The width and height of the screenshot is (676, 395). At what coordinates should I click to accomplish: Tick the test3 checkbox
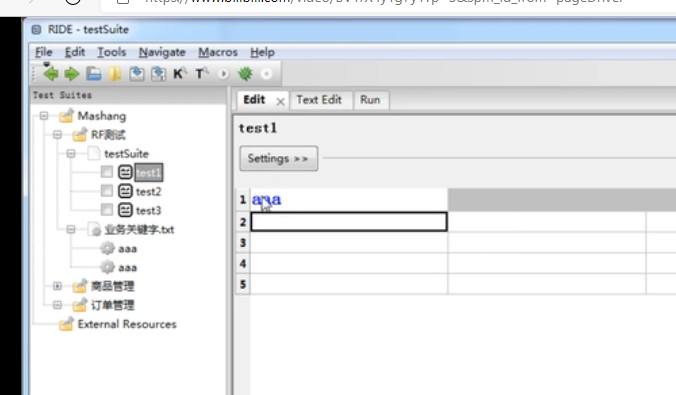pos(106,210)
